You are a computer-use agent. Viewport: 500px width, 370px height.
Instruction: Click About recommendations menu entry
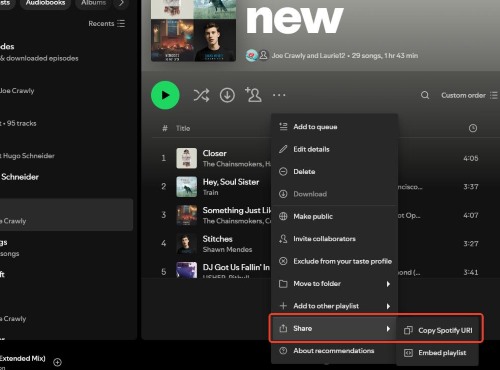[334, 351]
